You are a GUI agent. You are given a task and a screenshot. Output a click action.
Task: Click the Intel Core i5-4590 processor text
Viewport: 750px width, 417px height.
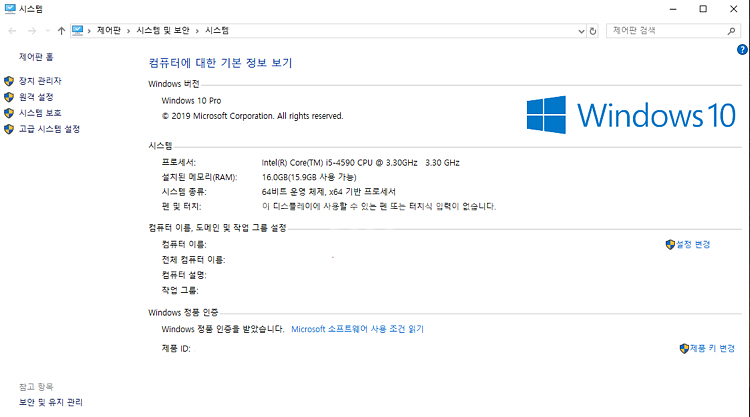(x=360, y=163)
